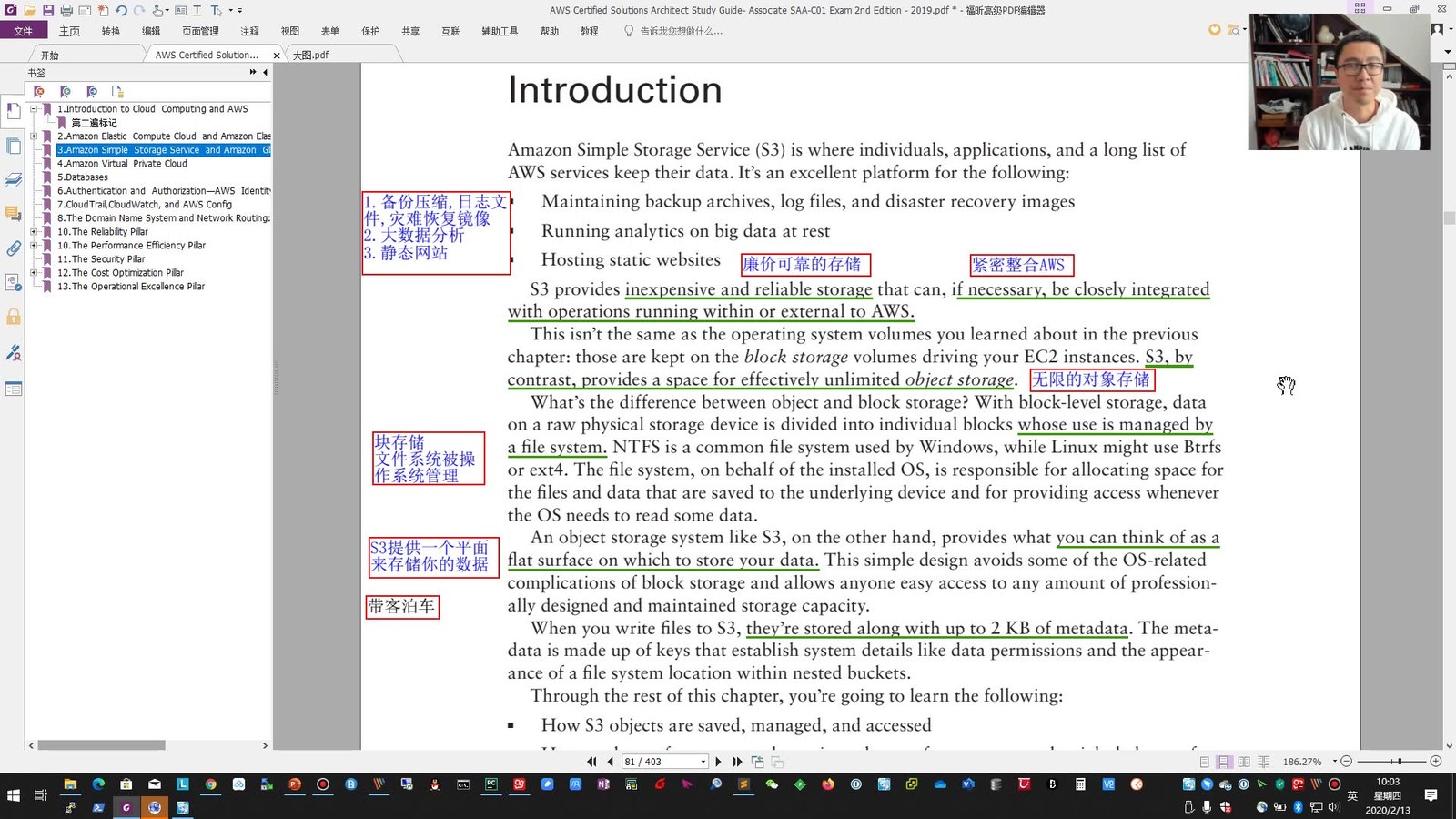Viewport: 1456px width, 819px height.
Task: Jump to the last page
Action: coord(737,762)
